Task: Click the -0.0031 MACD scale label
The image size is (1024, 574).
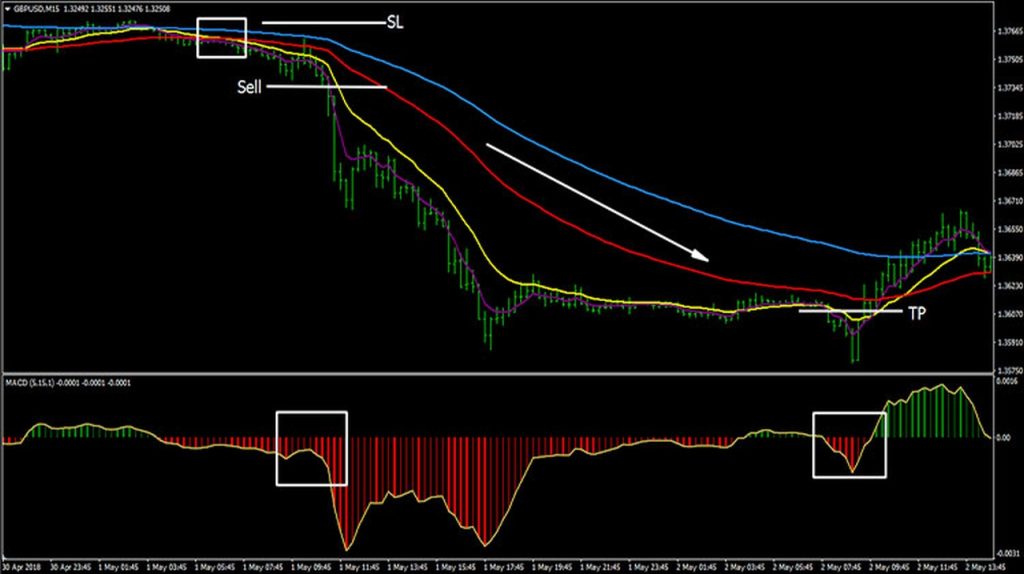Action: [x=1009, y=554]
